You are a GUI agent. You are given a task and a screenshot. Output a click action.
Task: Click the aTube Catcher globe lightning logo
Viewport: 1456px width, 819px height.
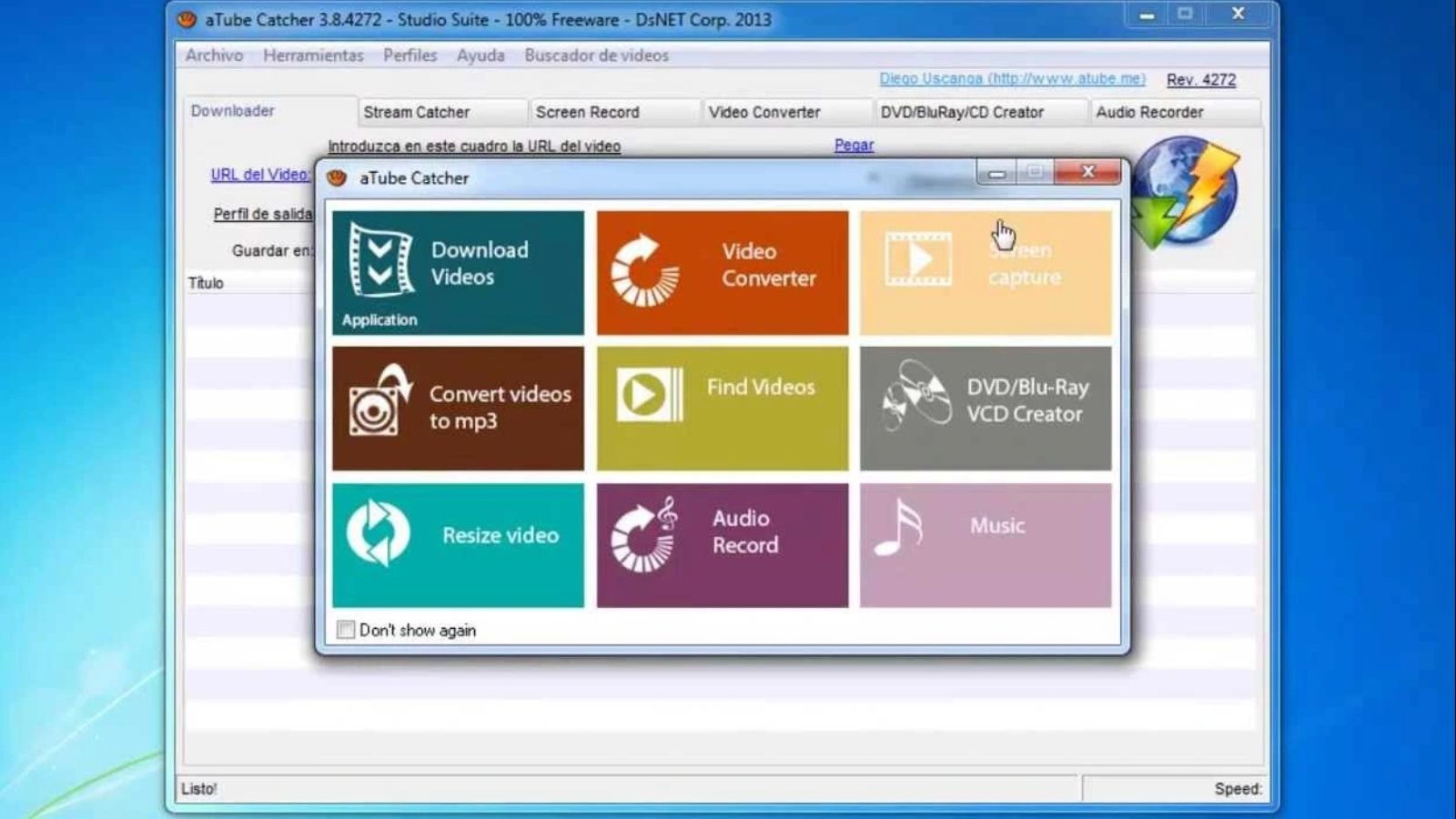tap(1186, 193)
